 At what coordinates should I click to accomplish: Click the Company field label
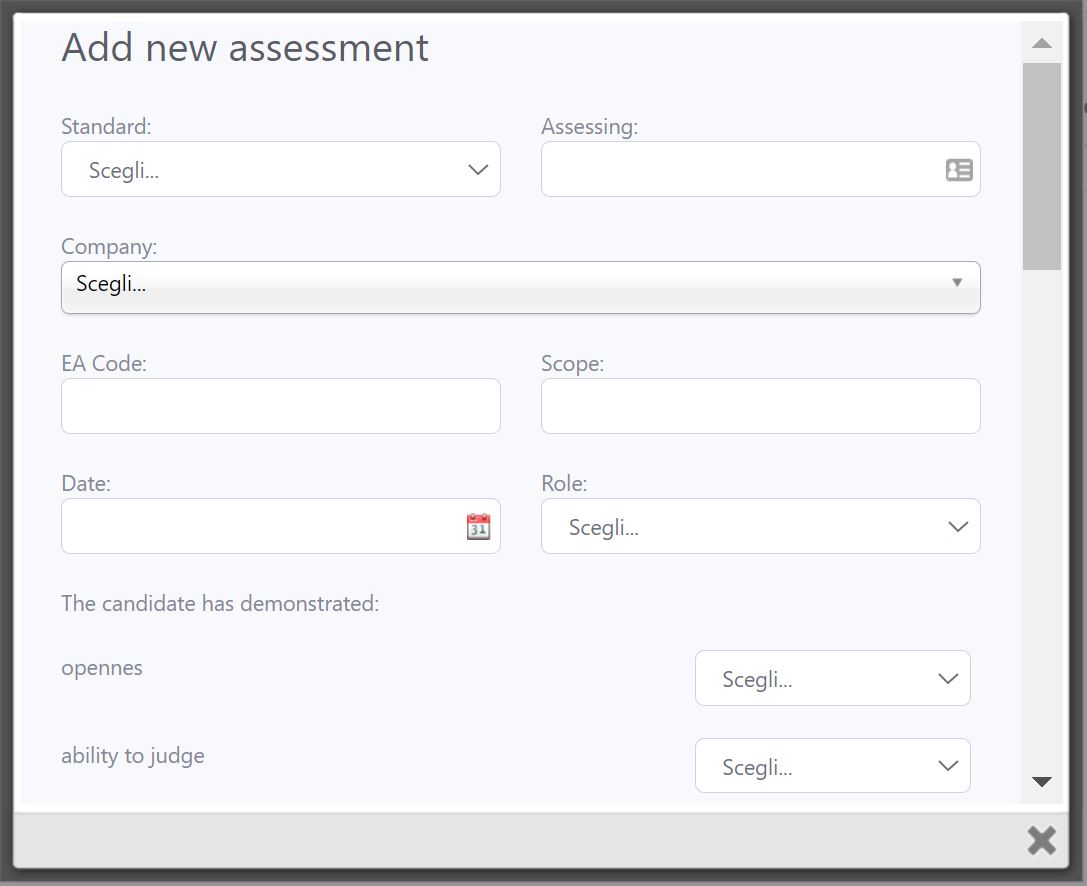pyautogui.click(x=109, y=246)
